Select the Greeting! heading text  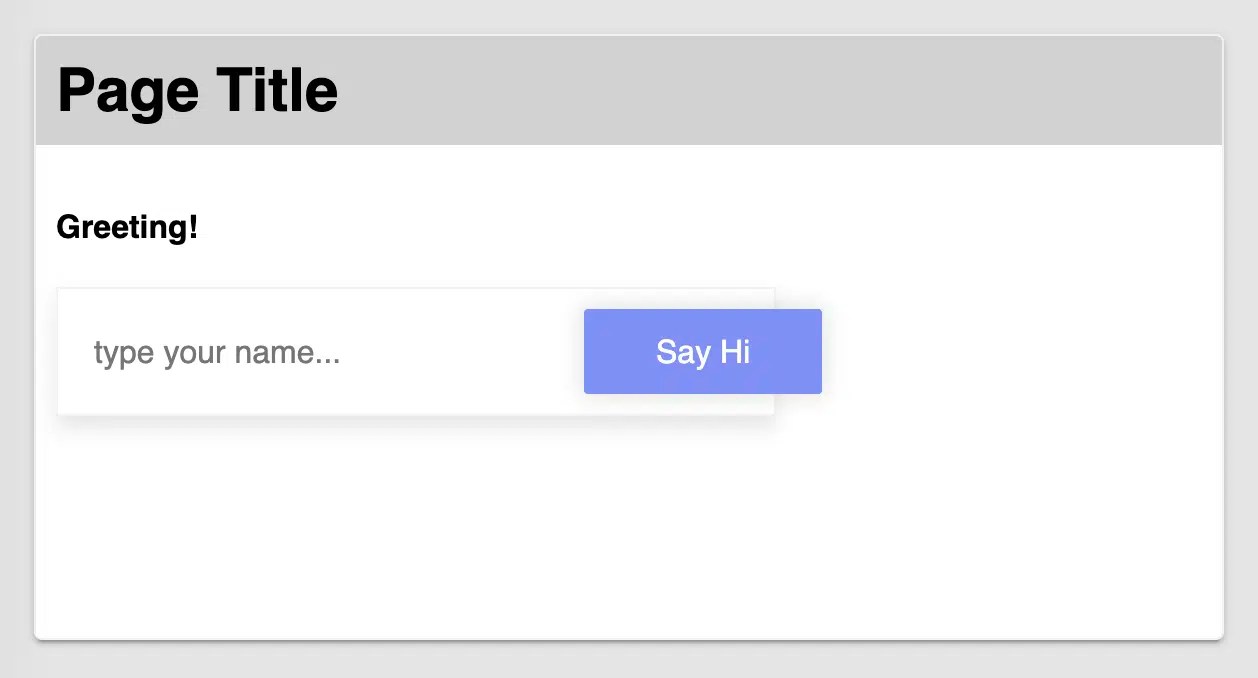click(126, 227)
